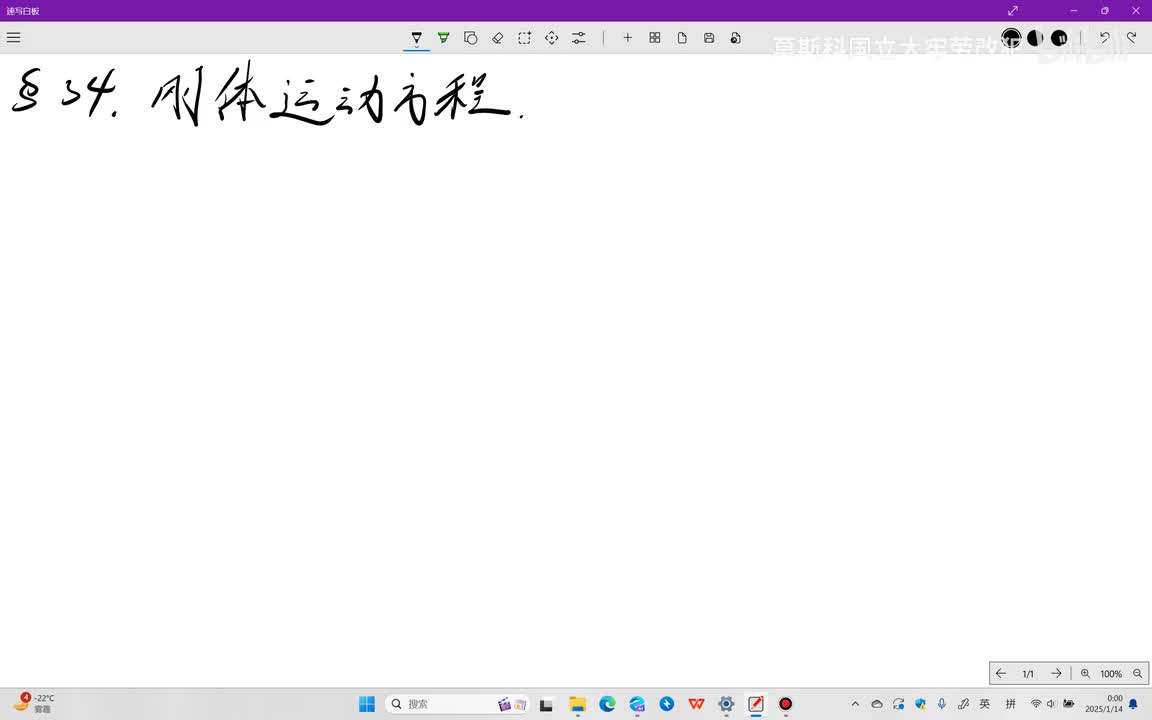Image resolution: width=1152 pixels, height=720 pixels.
Task: Go to the next page
Action: coord(1056,673)
